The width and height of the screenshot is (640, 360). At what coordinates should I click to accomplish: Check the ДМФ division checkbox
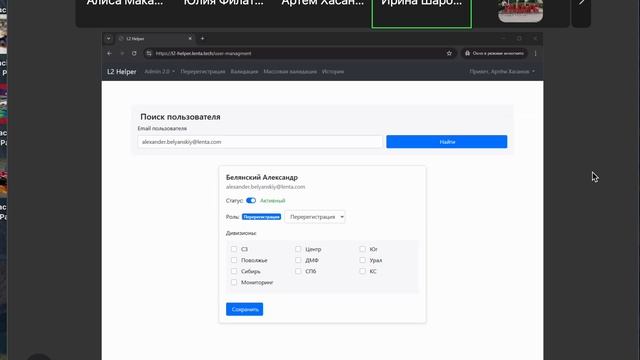tap(298, 260)
